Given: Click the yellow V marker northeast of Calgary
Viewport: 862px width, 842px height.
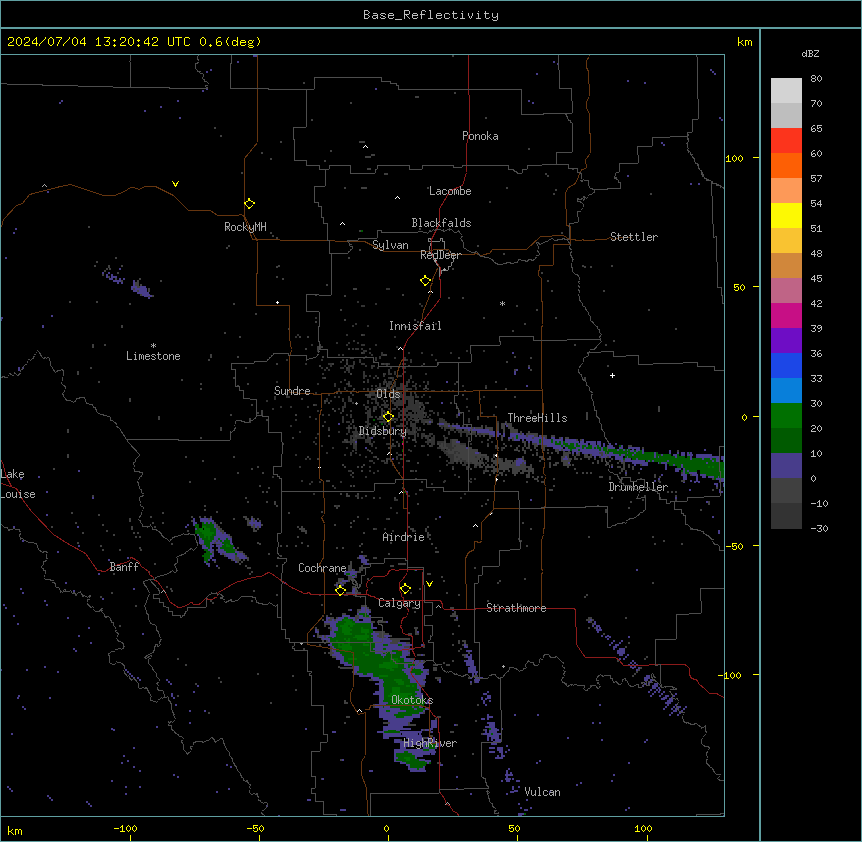Looking at the screenshot, I should [x=429, y=584].
